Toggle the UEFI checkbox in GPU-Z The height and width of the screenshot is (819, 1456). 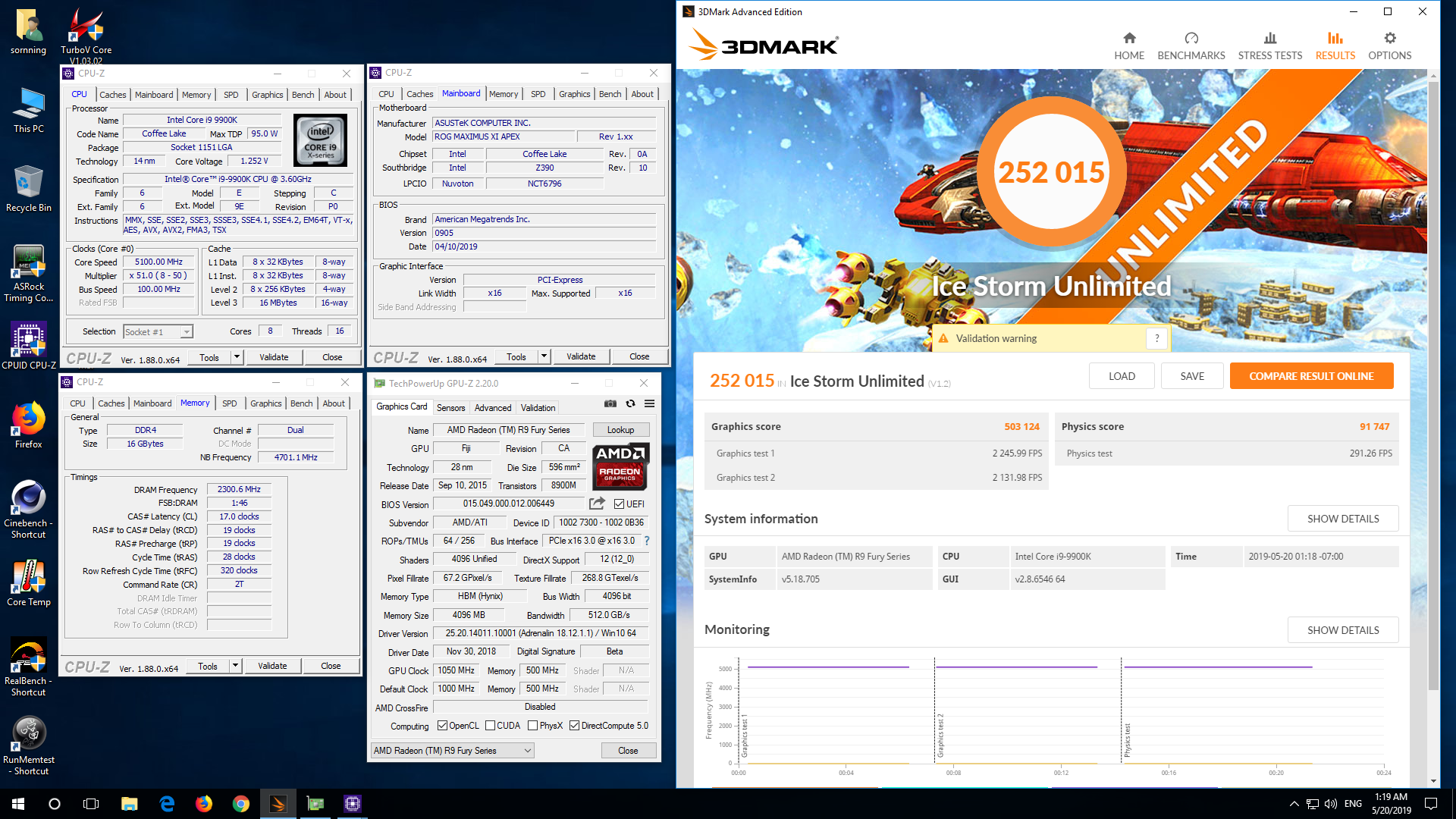(x=619, y=504)
